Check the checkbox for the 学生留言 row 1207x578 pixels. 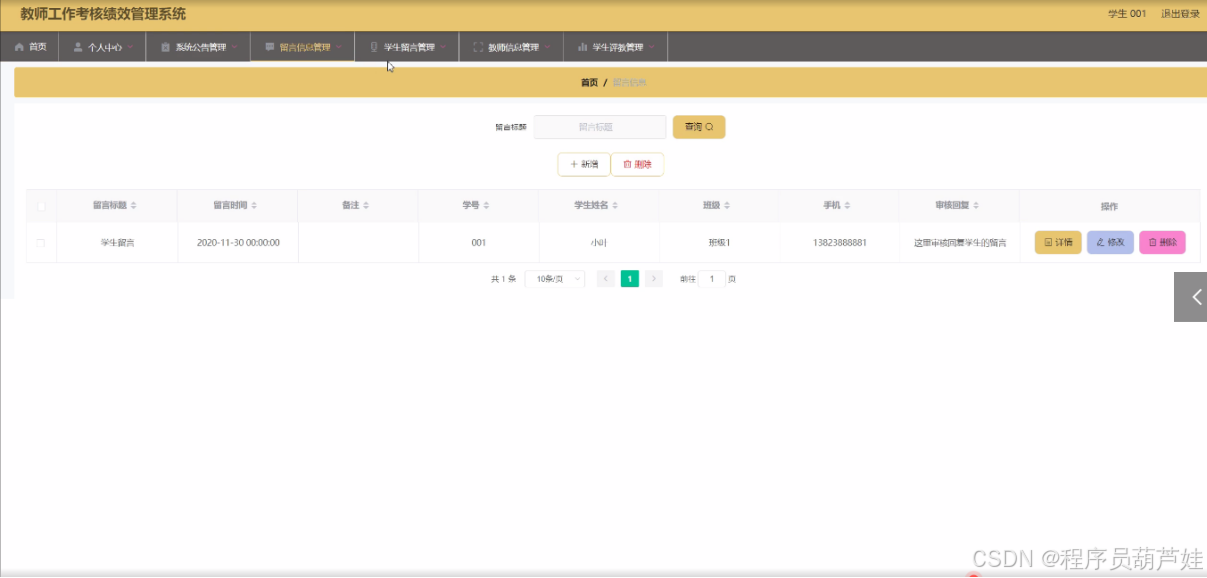pos(40,242)
